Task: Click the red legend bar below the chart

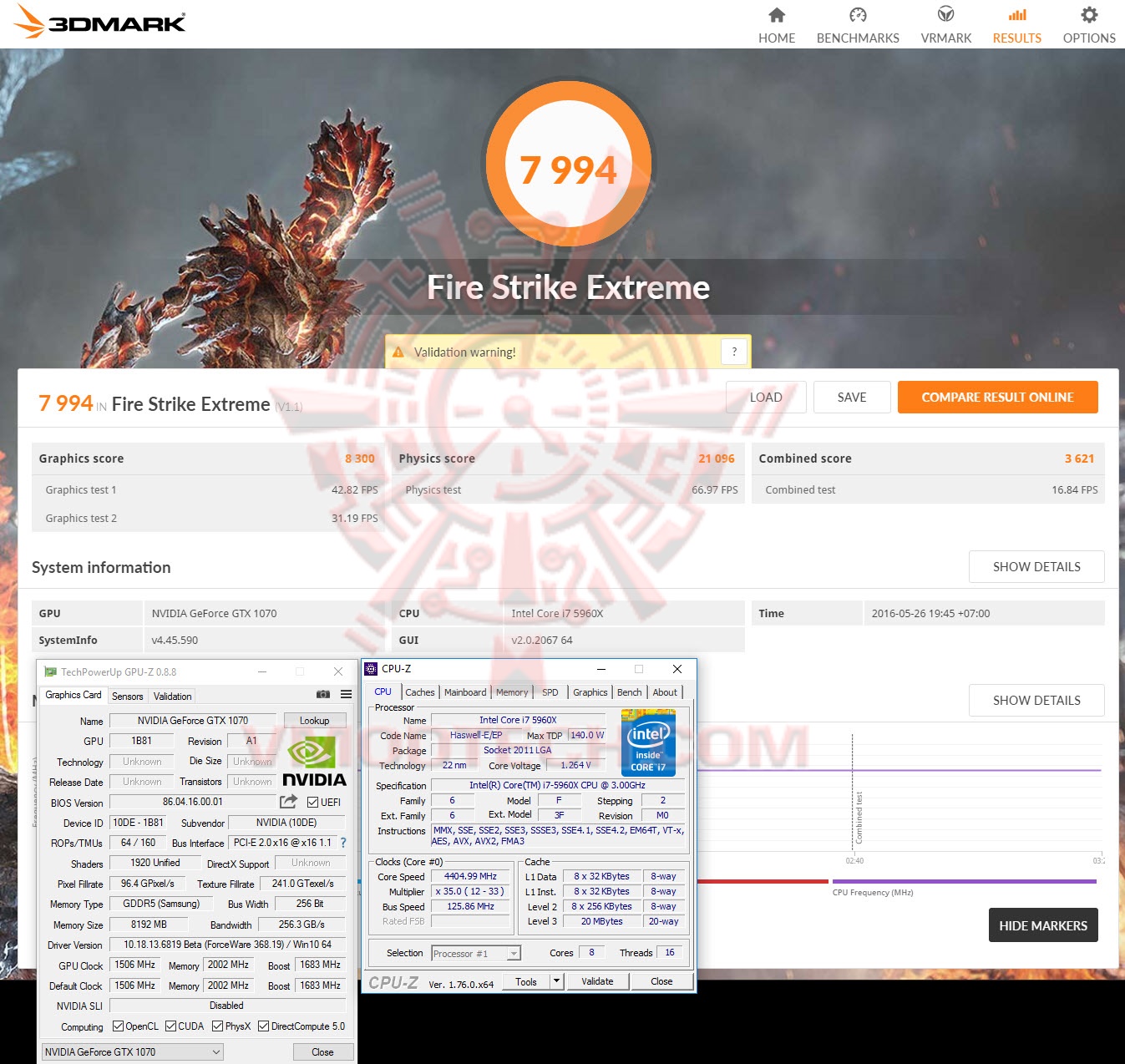Action: [763, 881]
